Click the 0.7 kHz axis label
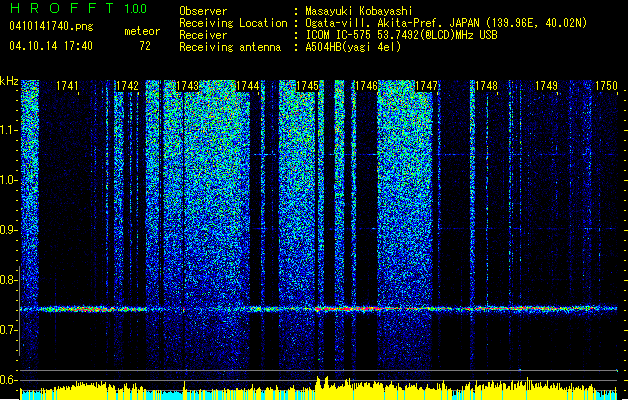The width and height of the screenshot is (629, 400). [9, 330]
